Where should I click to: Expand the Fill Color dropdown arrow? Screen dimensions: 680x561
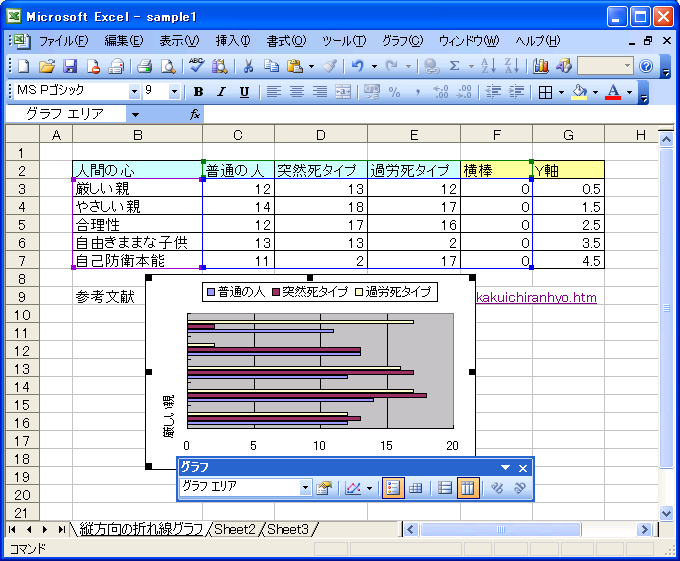coord(595,91)
